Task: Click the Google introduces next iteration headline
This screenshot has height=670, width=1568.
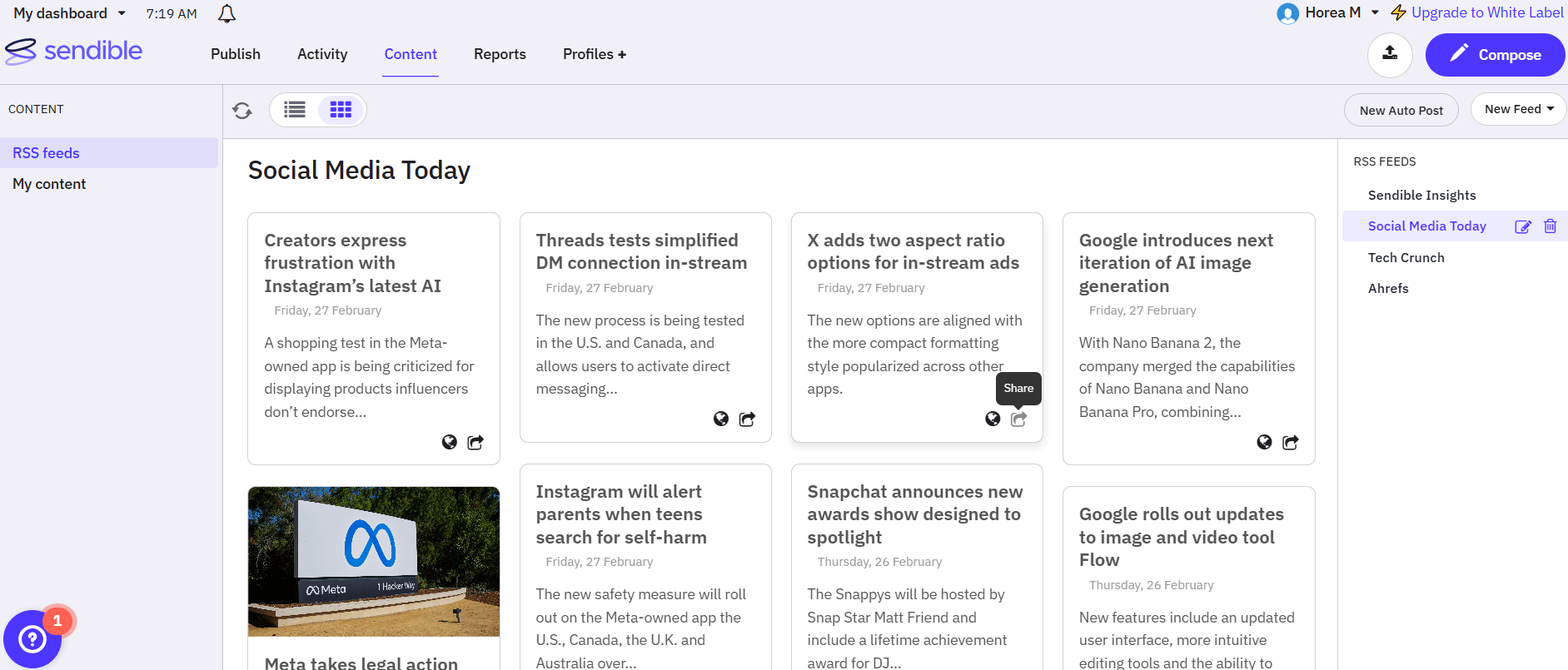Action: pos(1176,263)
